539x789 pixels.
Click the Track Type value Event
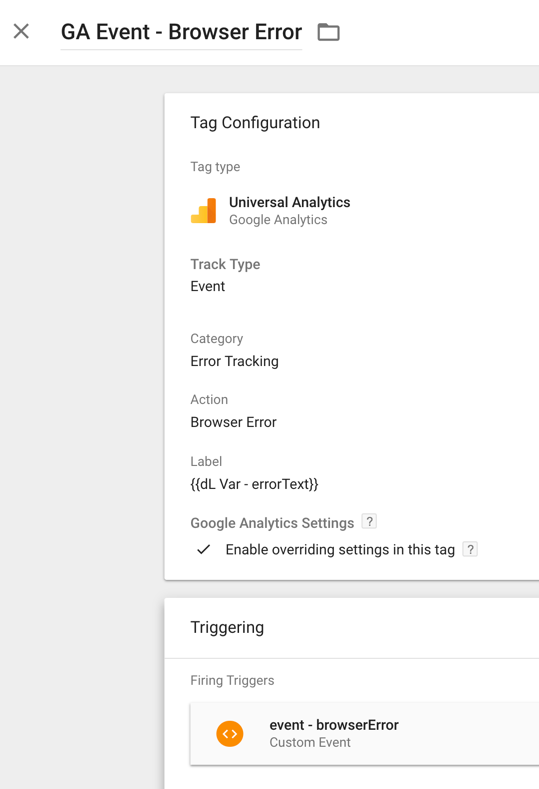(207, 286)
